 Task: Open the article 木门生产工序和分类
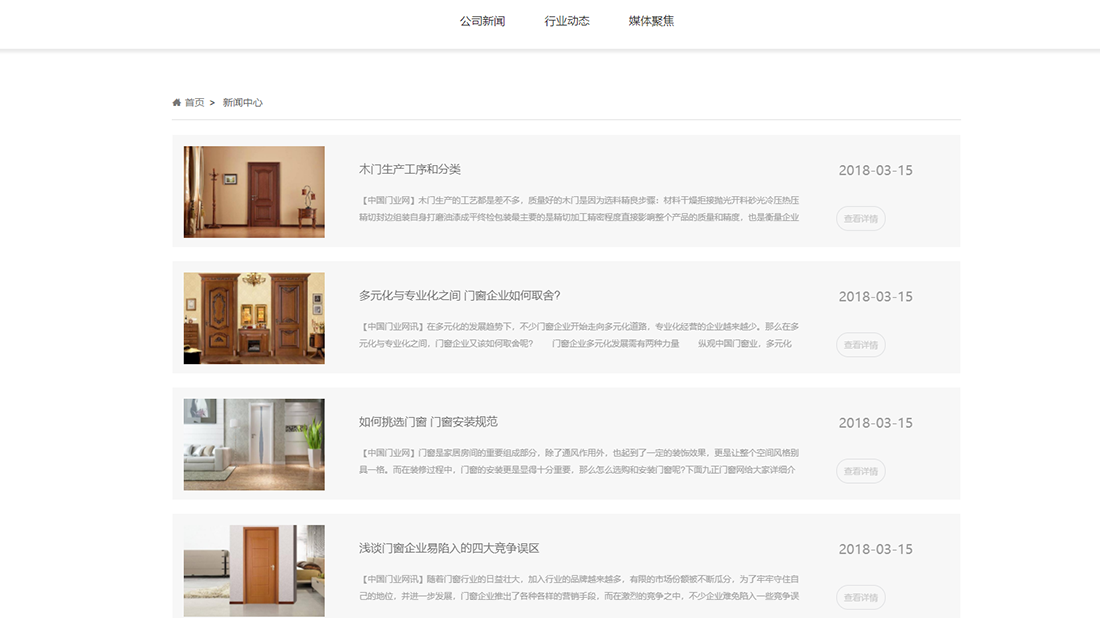click(409, 170)
